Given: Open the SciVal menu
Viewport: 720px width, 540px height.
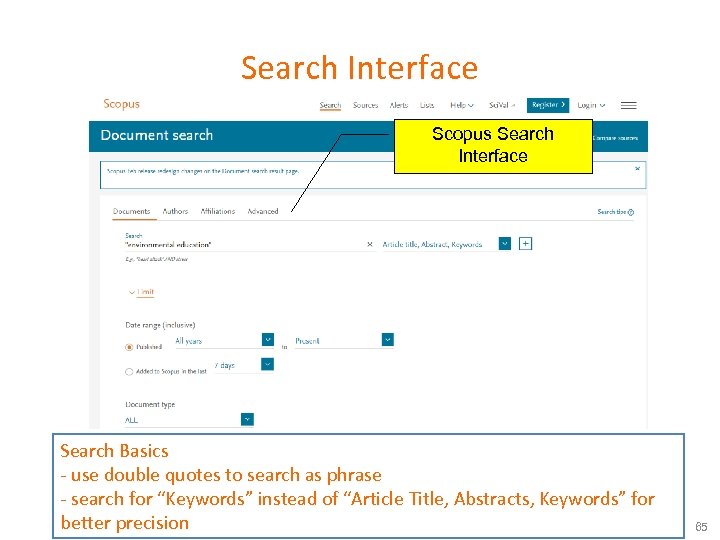Looking at the screenshot, I should point(502,105).
